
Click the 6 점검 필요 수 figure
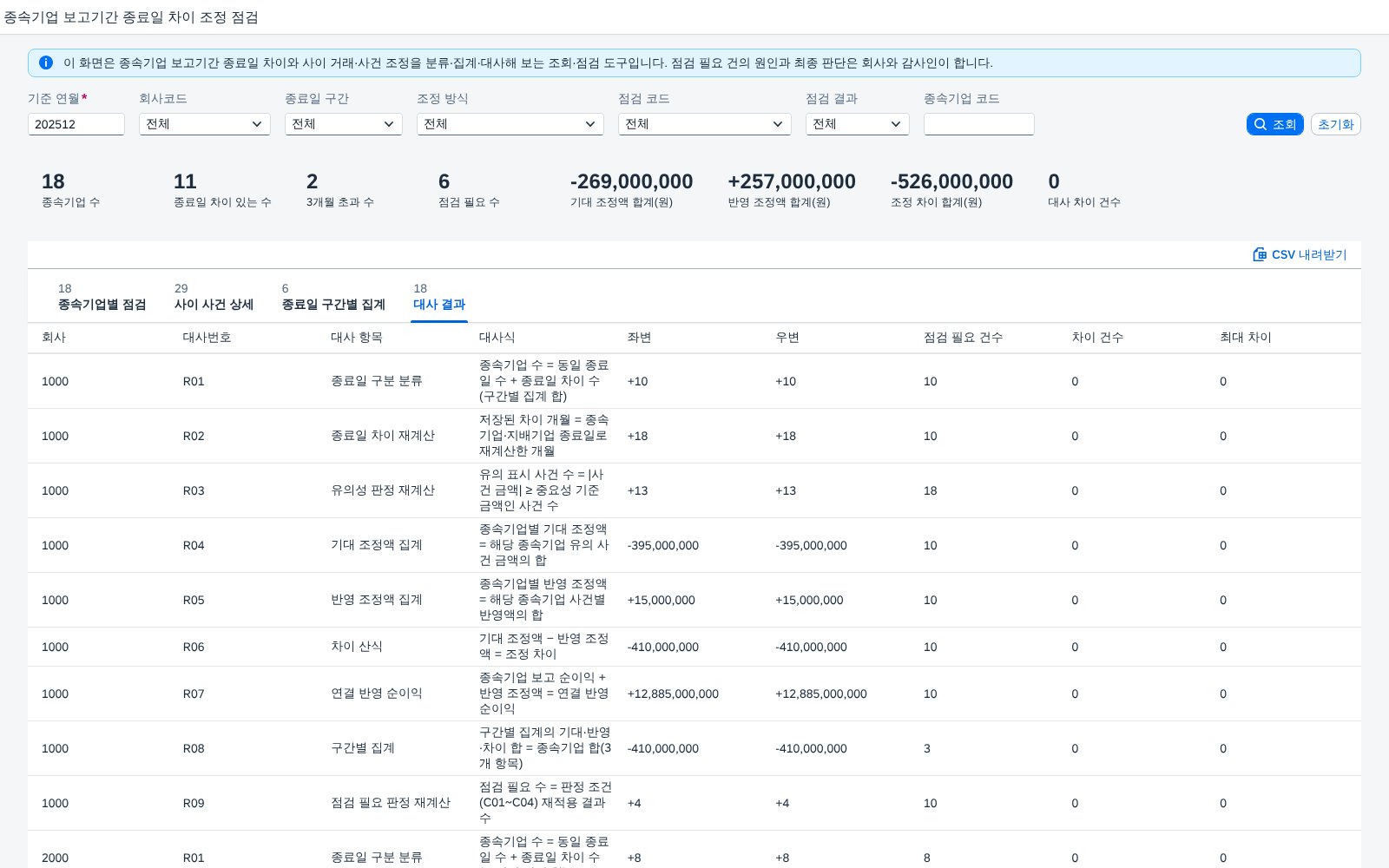tap(444, 181)
